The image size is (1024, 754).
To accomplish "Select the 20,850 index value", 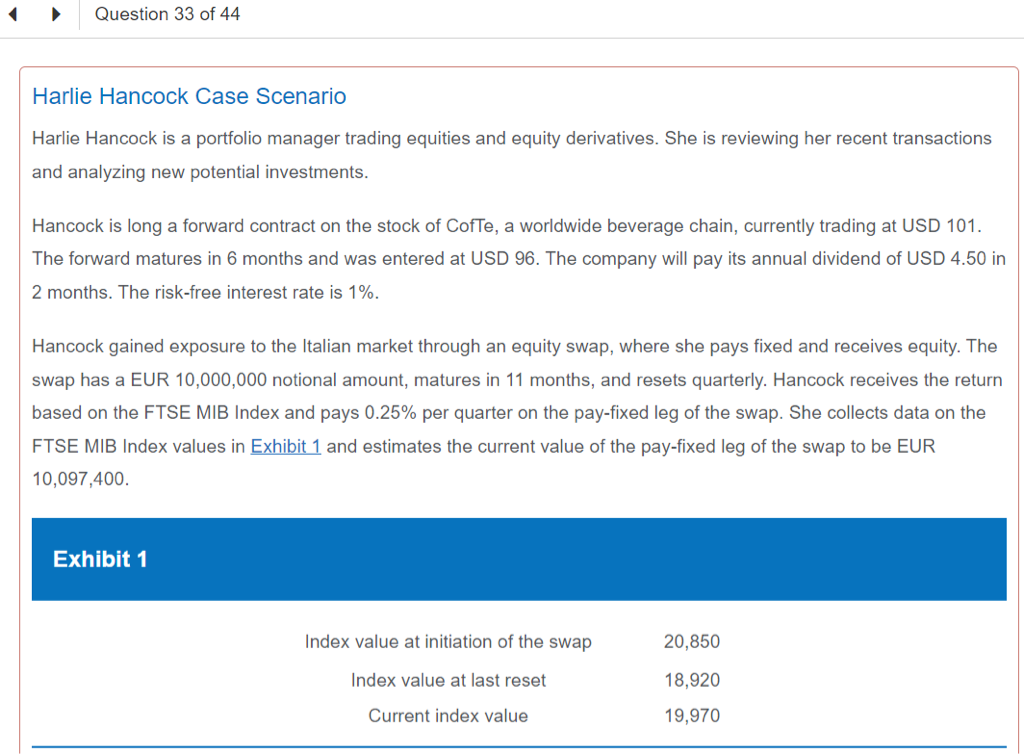I will [691, 642].
